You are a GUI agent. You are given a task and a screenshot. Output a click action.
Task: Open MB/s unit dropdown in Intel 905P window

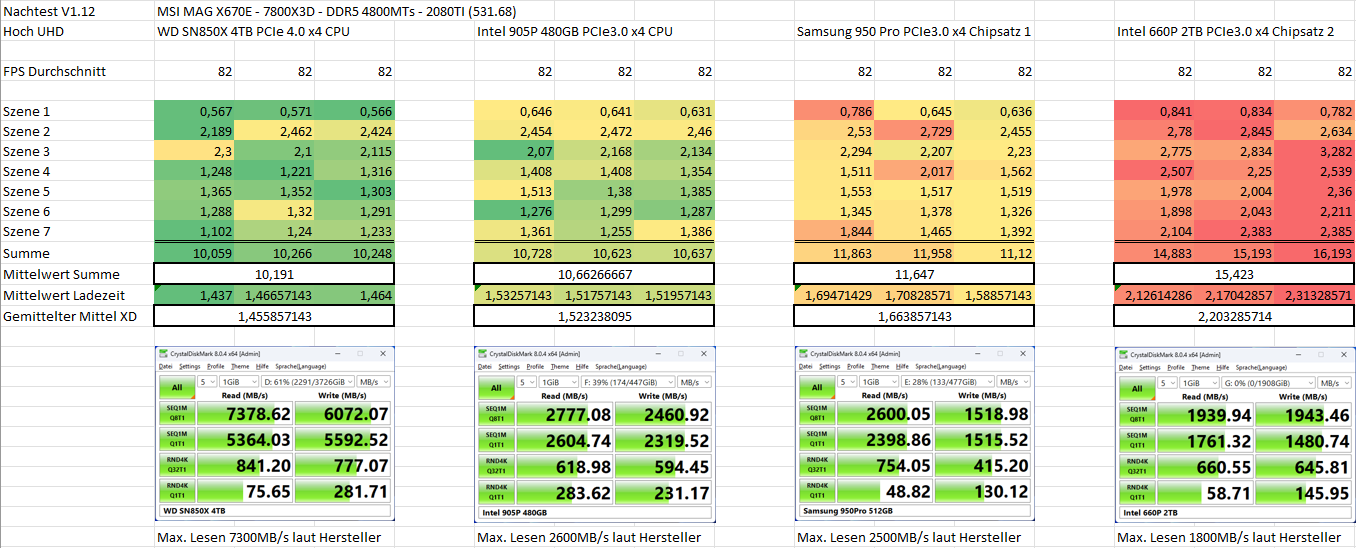695,382
